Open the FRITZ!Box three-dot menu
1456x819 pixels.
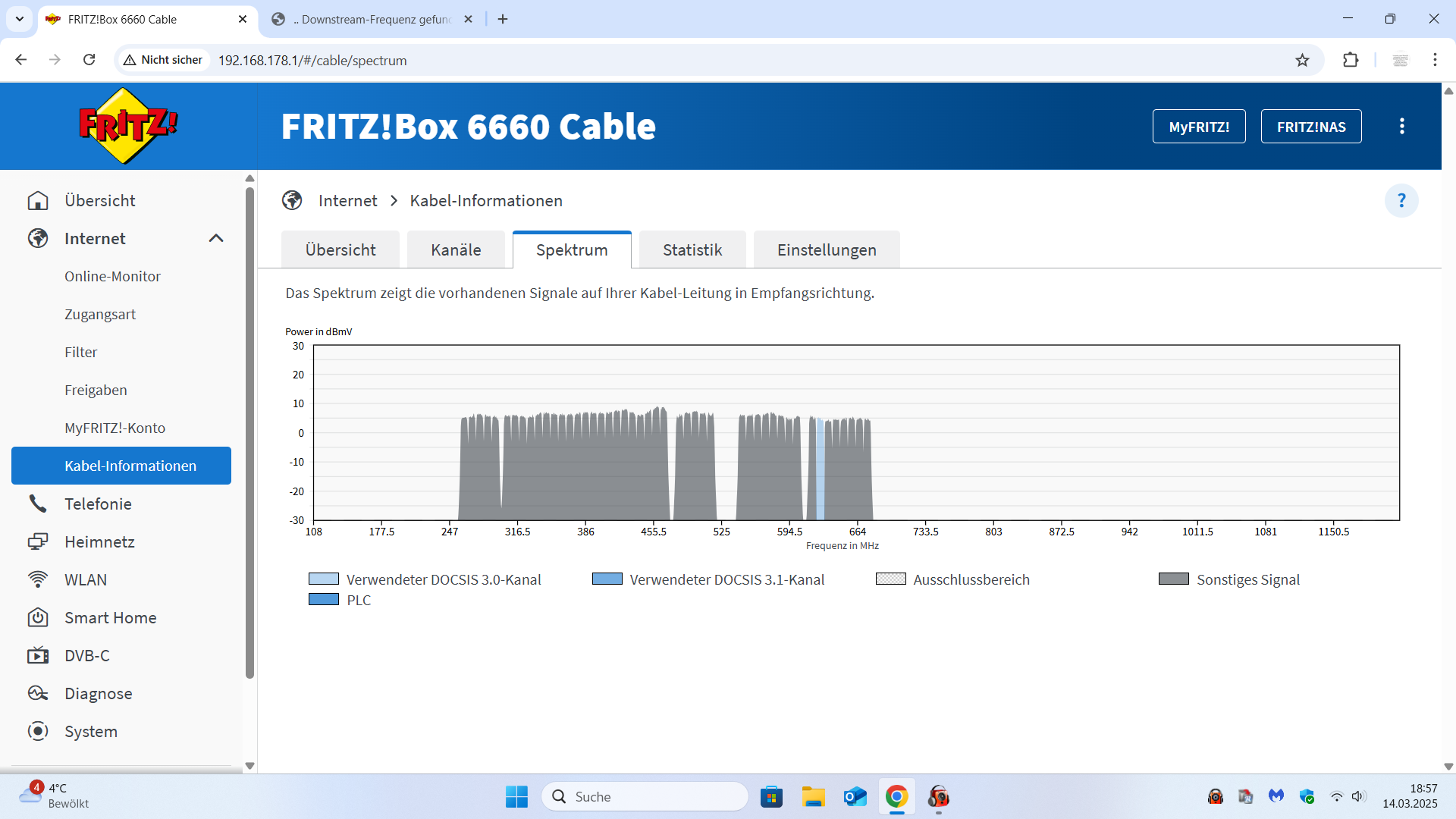click(x=1401, y=127)
